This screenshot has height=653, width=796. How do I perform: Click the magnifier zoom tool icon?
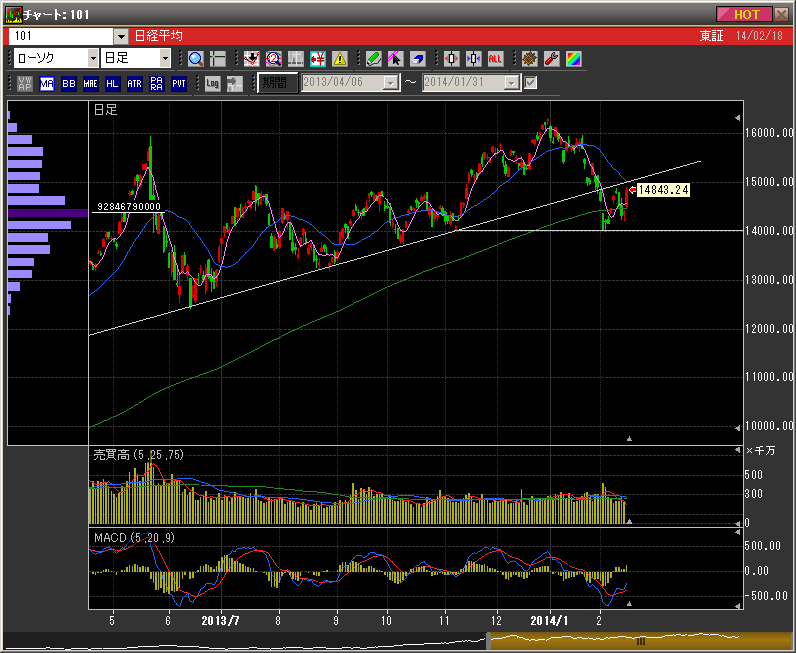(x=195, y=59)
